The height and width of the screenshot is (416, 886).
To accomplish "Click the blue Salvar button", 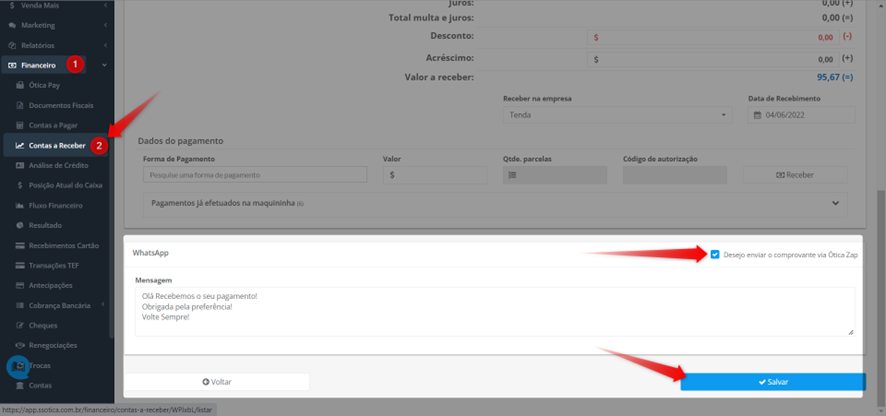I will [x=772, y=382].
